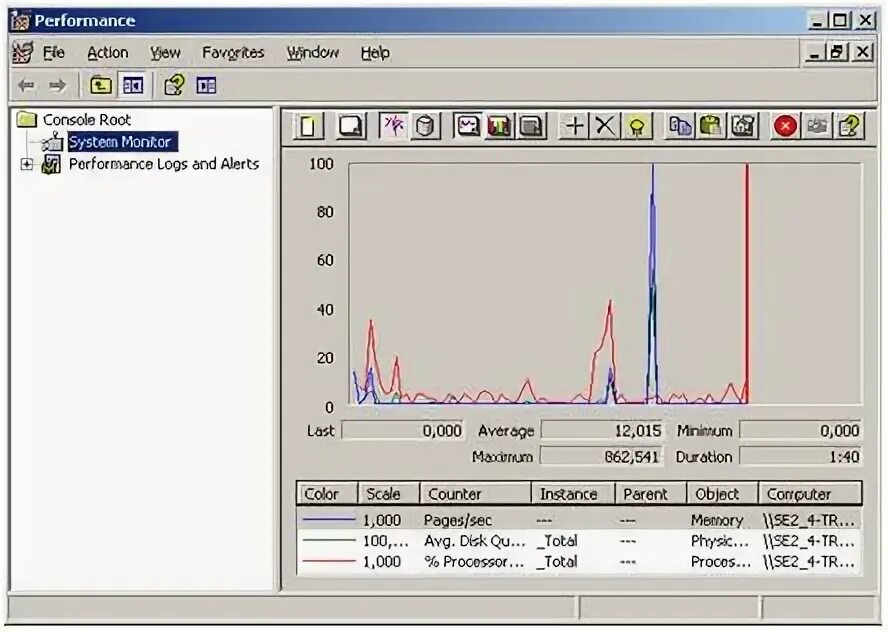Open the graph Properties icon
The image size is (888, 632).
point(744,126)
